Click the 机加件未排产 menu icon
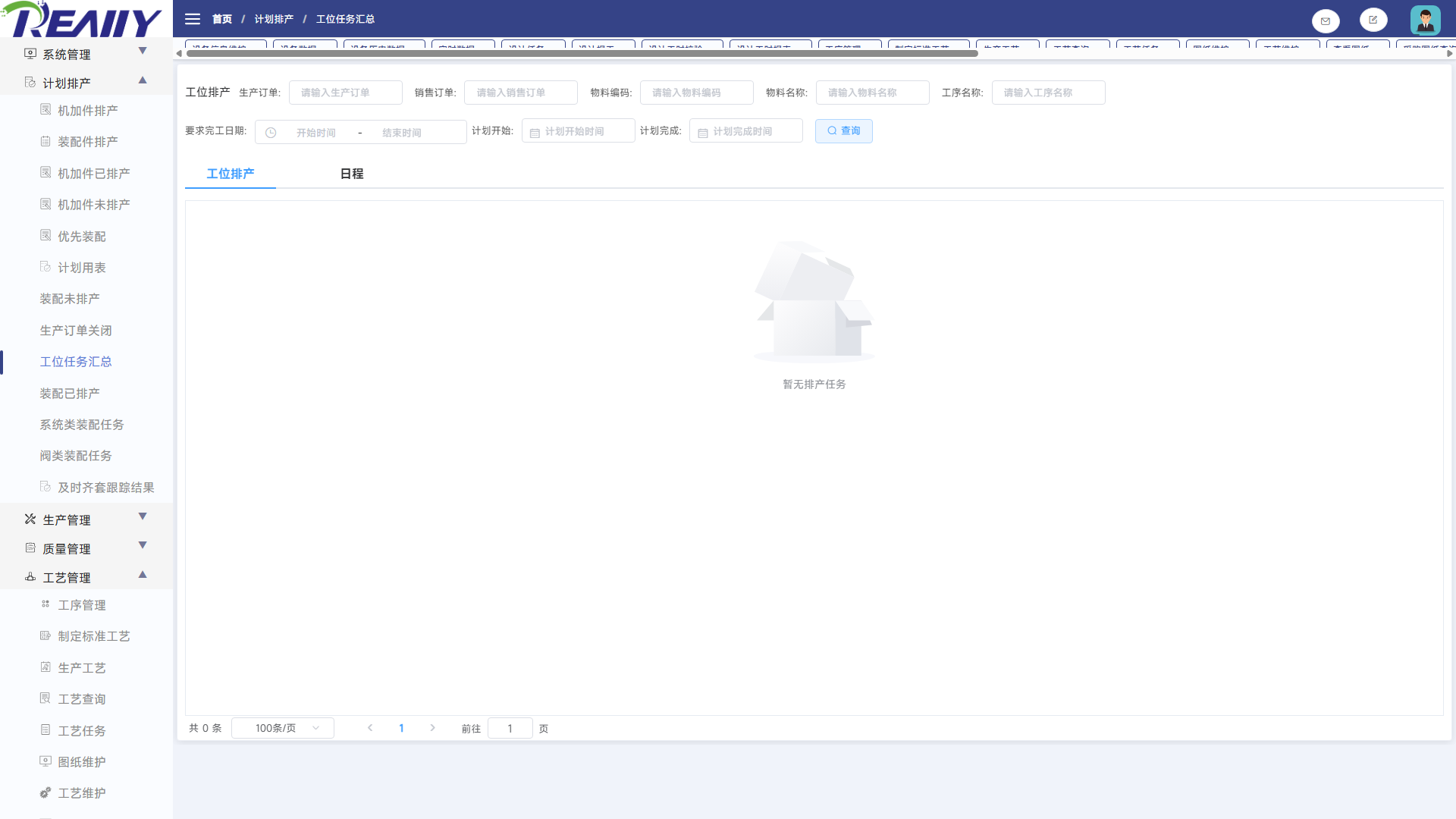1456x819 pixels. (x=45, y=204)
